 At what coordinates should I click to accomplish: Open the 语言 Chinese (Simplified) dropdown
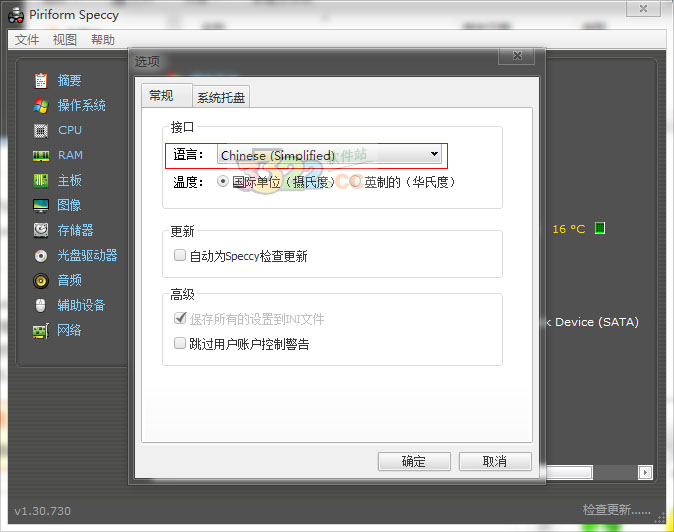click(329, 155)
